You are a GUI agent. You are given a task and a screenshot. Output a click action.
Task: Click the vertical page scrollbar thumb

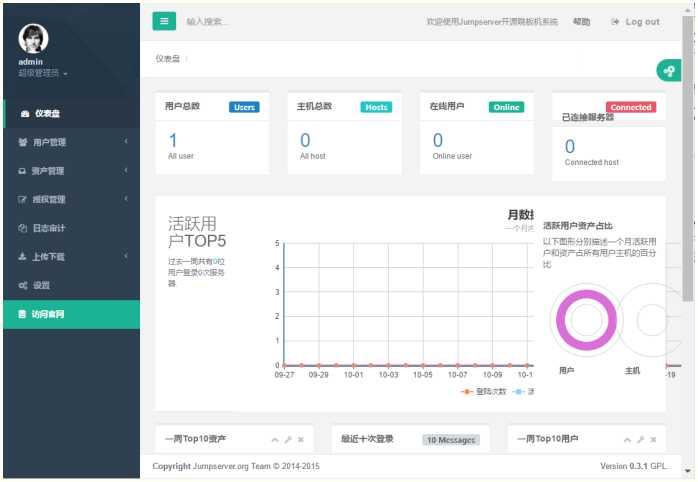688,159
